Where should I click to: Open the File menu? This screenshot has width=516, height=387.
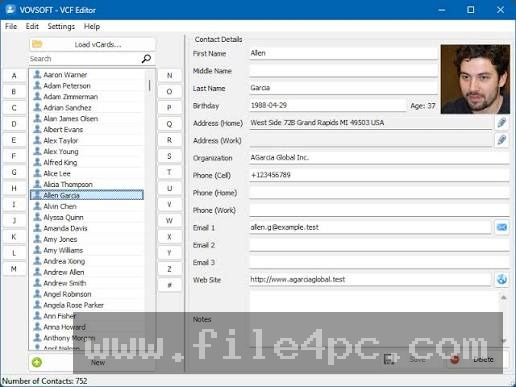(x=11, y=26)
